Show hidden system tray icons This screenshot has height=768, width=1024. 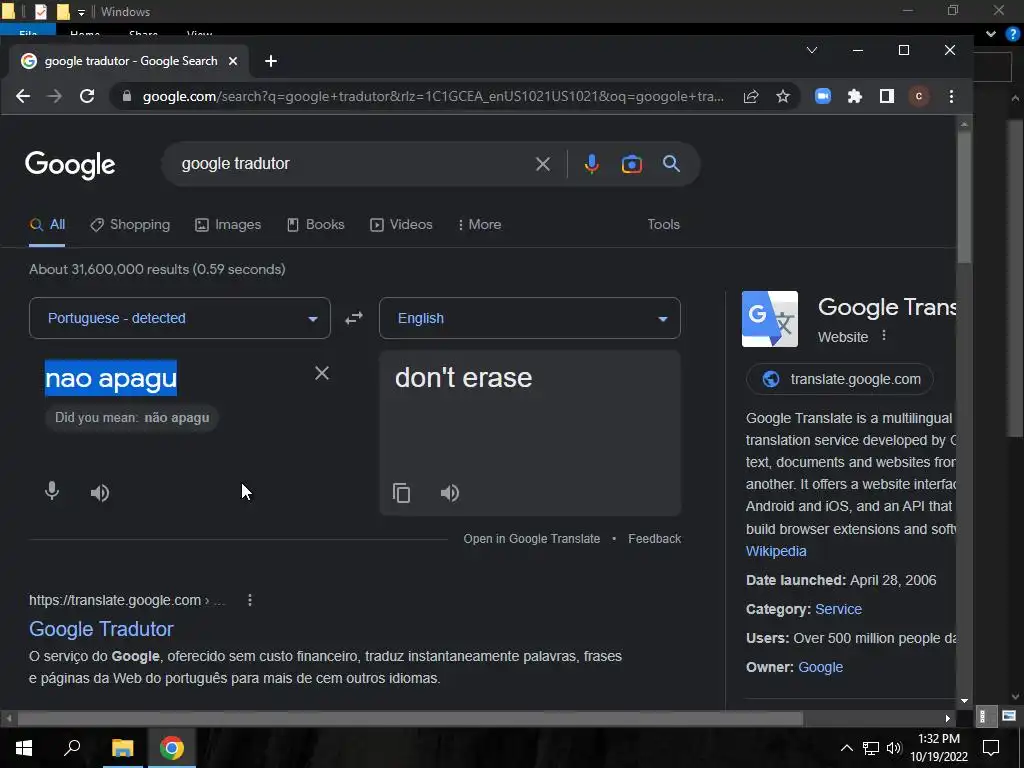pos(846,748)
